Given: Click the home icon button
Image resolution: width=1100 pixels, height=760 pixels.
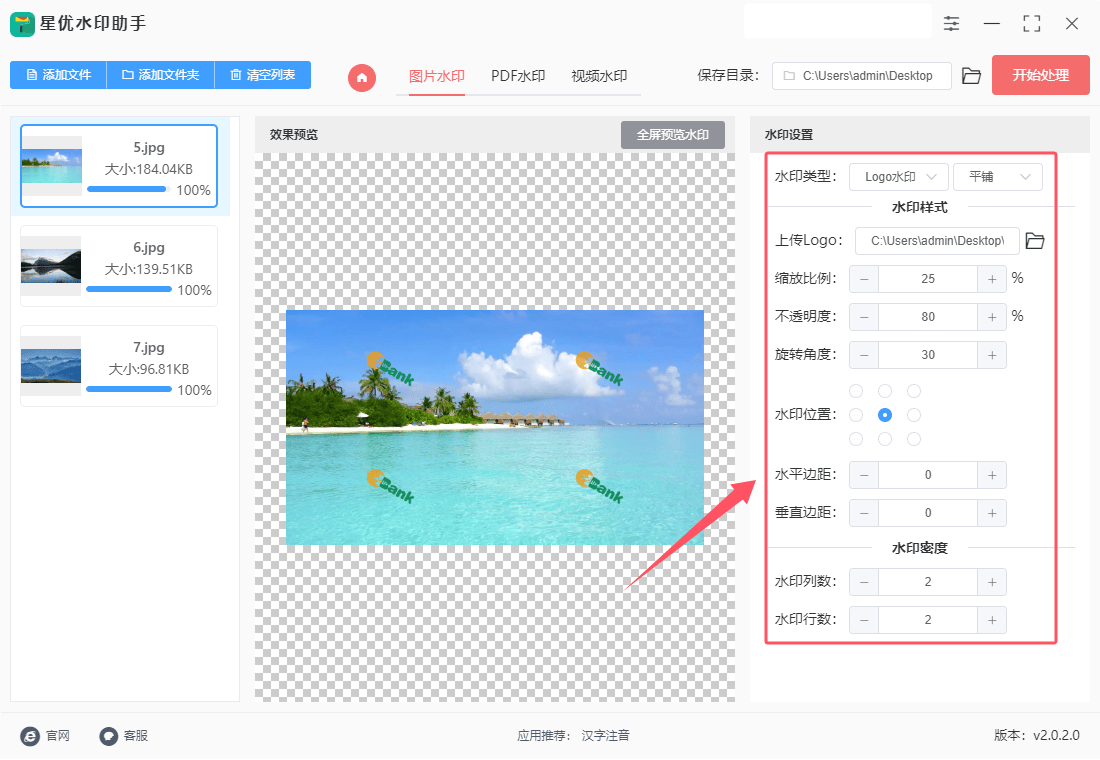Looking at the screenshot, I should (362, 77).
